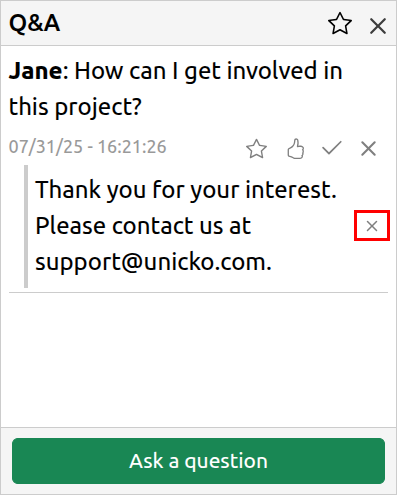Click the 07/31/25 timestamp

(88, 147)
